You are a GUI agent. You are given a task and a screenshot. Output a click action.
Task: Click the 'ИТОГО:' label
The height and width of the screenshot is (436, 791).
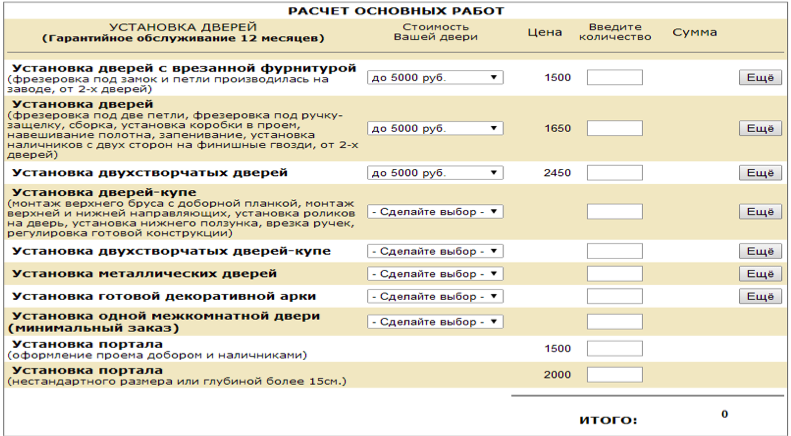click(x=608, y=420)
